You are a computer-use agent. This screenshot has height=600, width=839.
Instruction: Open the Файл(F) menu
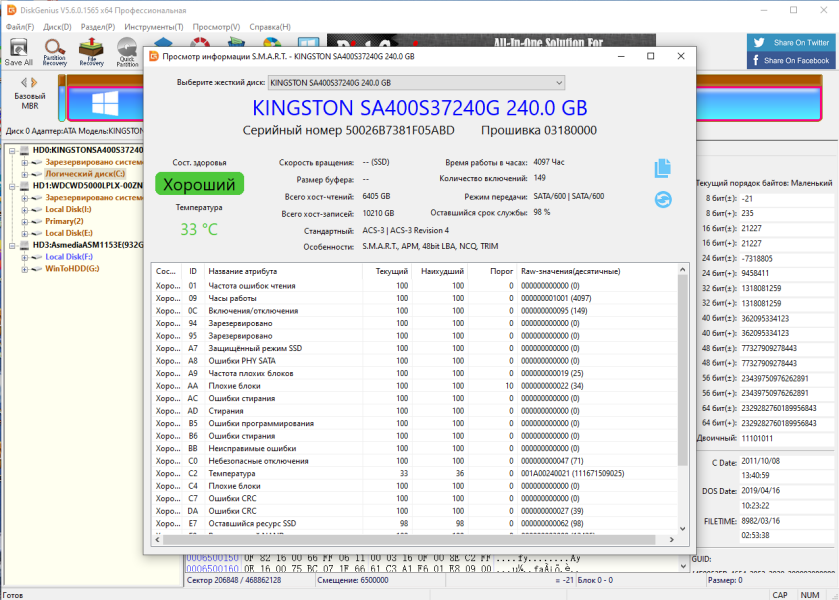point(20,27)
